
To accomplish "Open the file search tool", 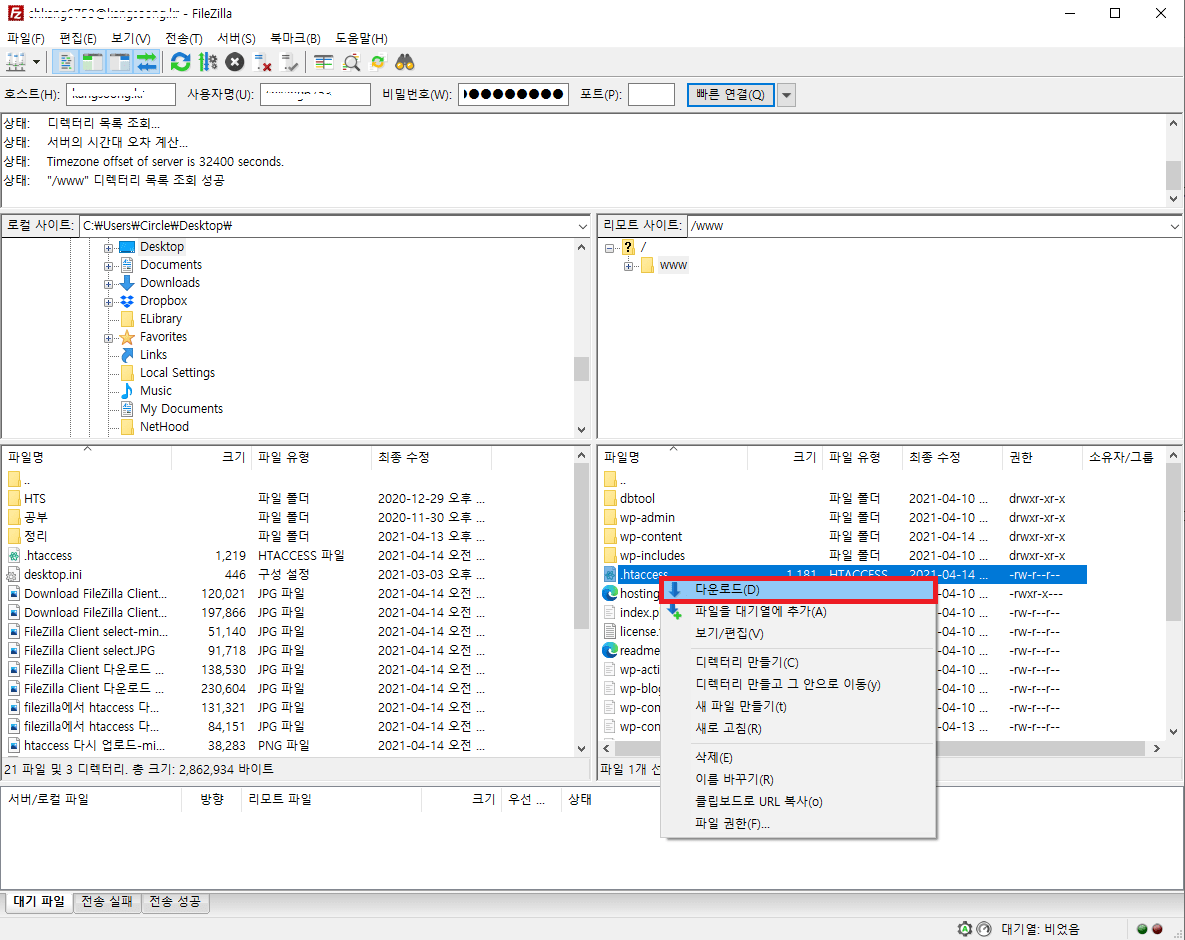I will [x=404, y=61].
